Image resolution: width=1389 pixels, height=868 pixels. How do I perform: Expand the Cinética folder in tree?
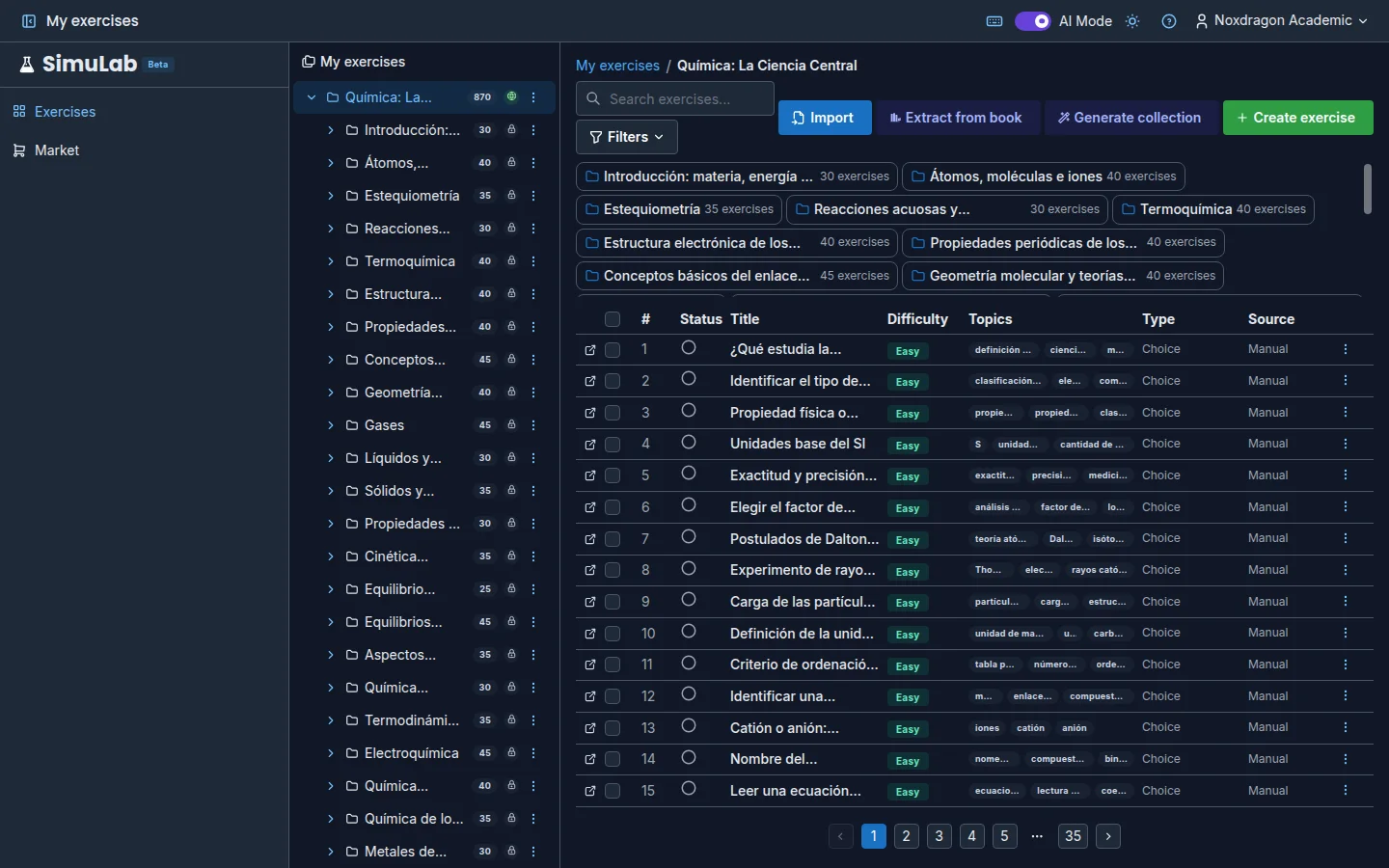coord(330,556)
